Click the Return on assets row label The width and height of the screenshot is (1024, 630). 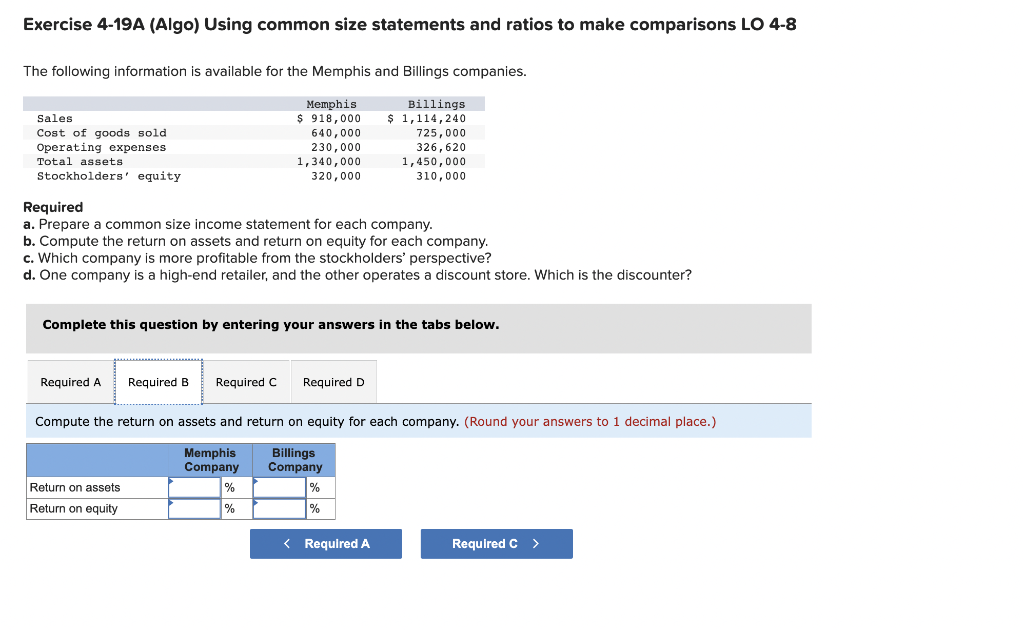tap(75, 488)
